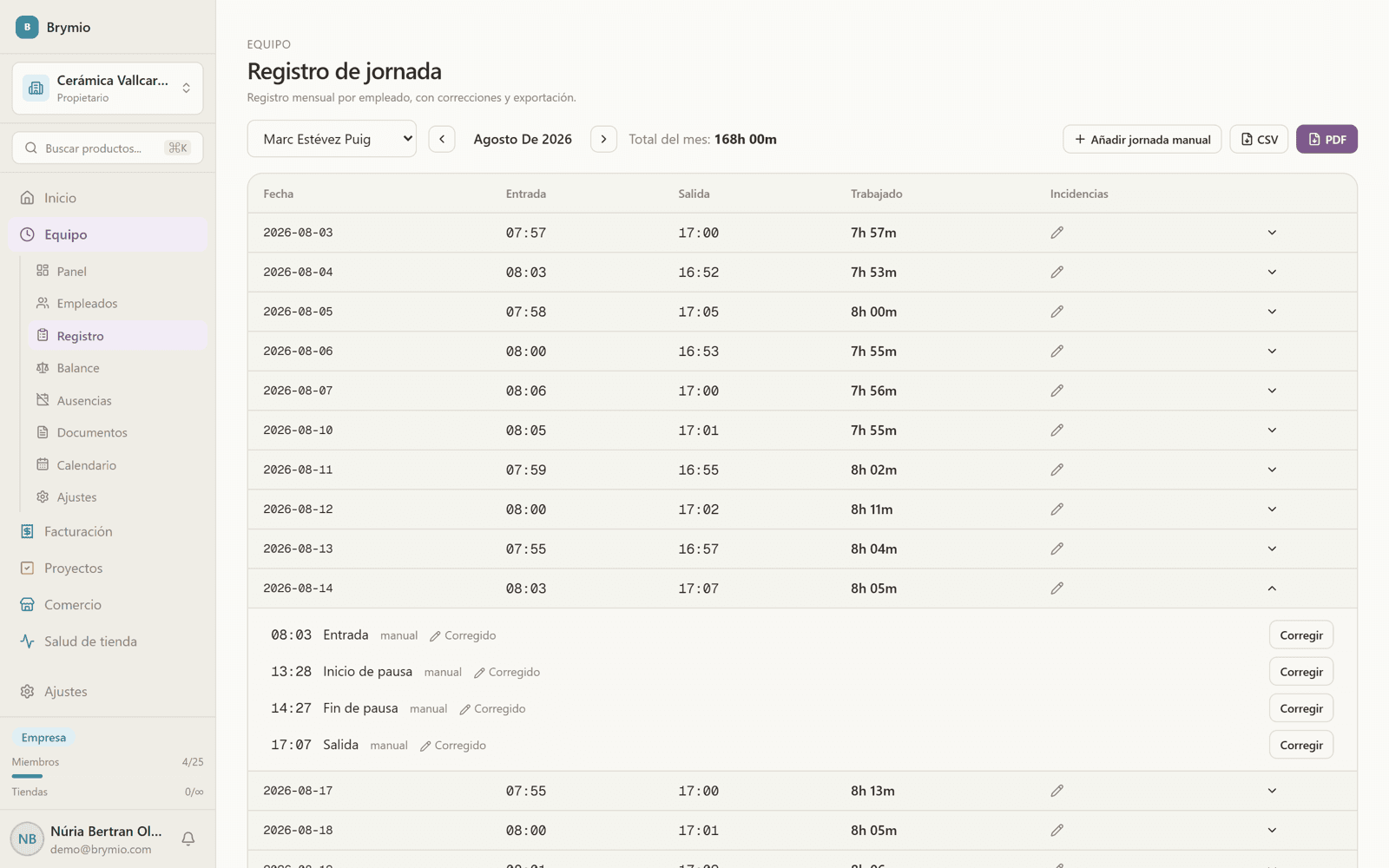Click pencil icon for 2026-08-10 row
Image resolution: width=1389 pixels, height=868 pixels.
click(x=1057, y=431)
